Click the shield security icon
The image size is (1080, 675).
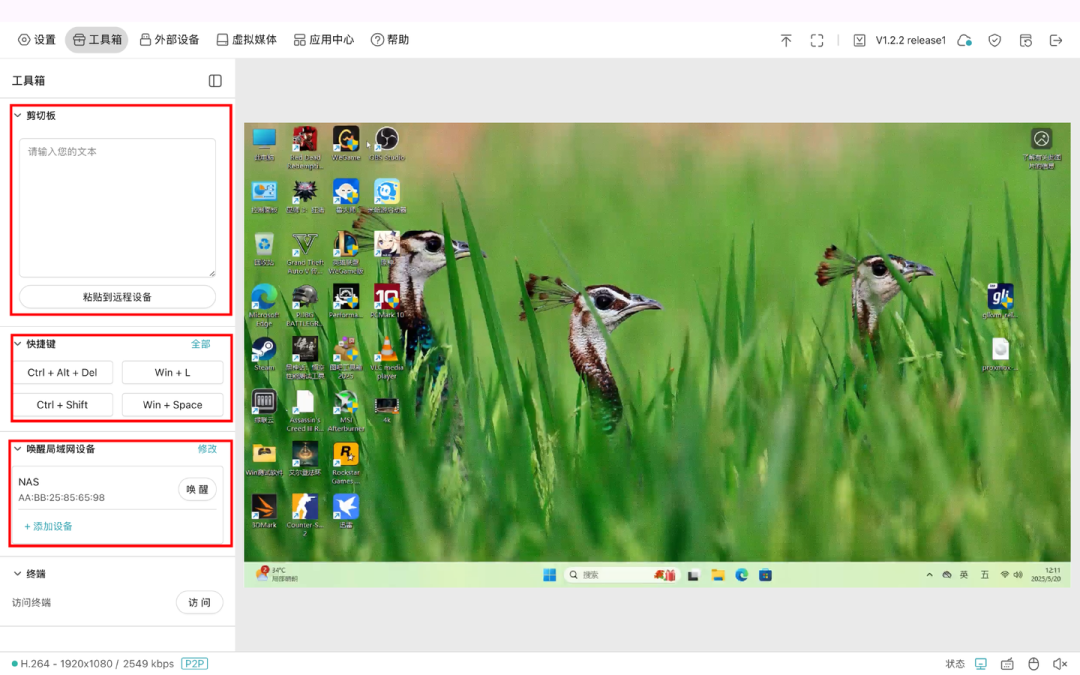[x=994, y=40]
